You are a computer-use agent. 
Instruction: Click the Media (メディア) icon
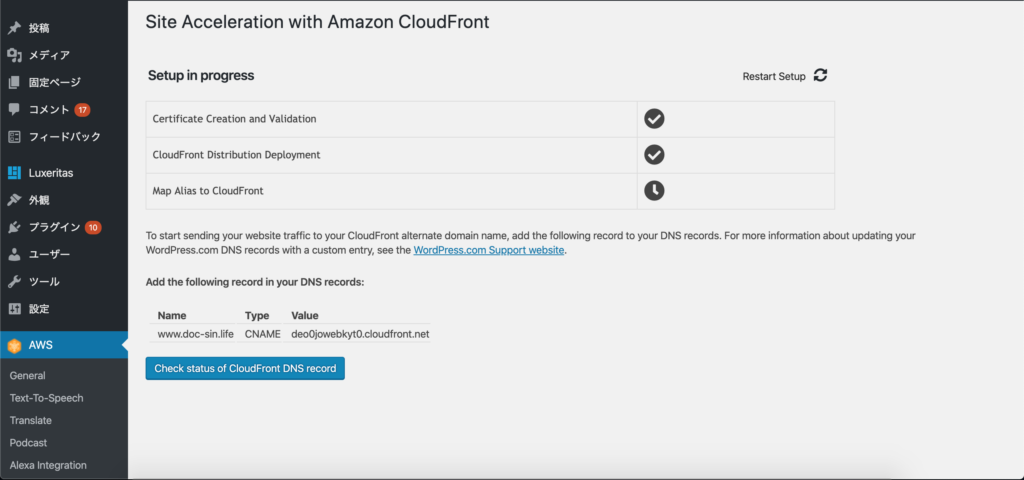[x=14, y=56]
